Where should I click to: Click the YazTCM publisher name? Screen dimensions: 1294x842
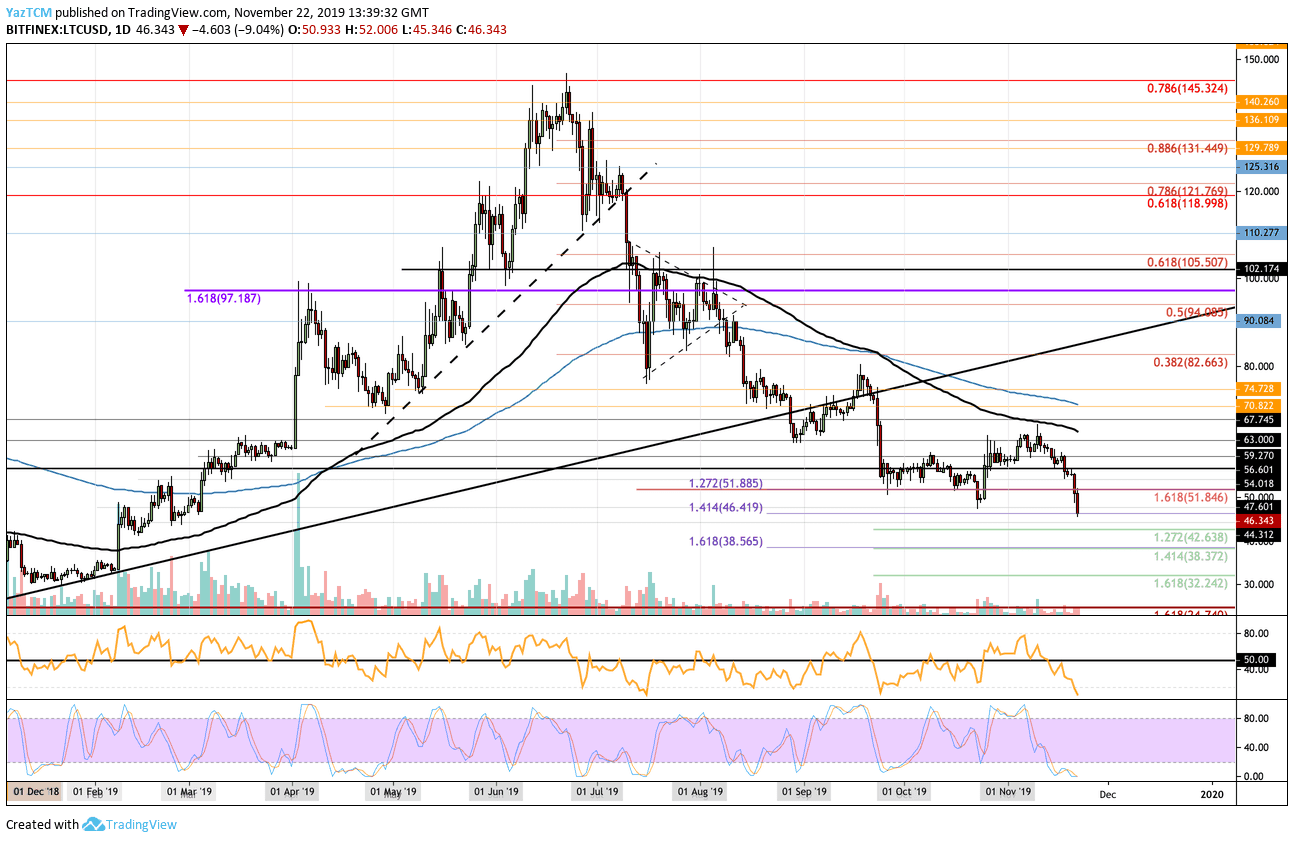click(28, 12)
